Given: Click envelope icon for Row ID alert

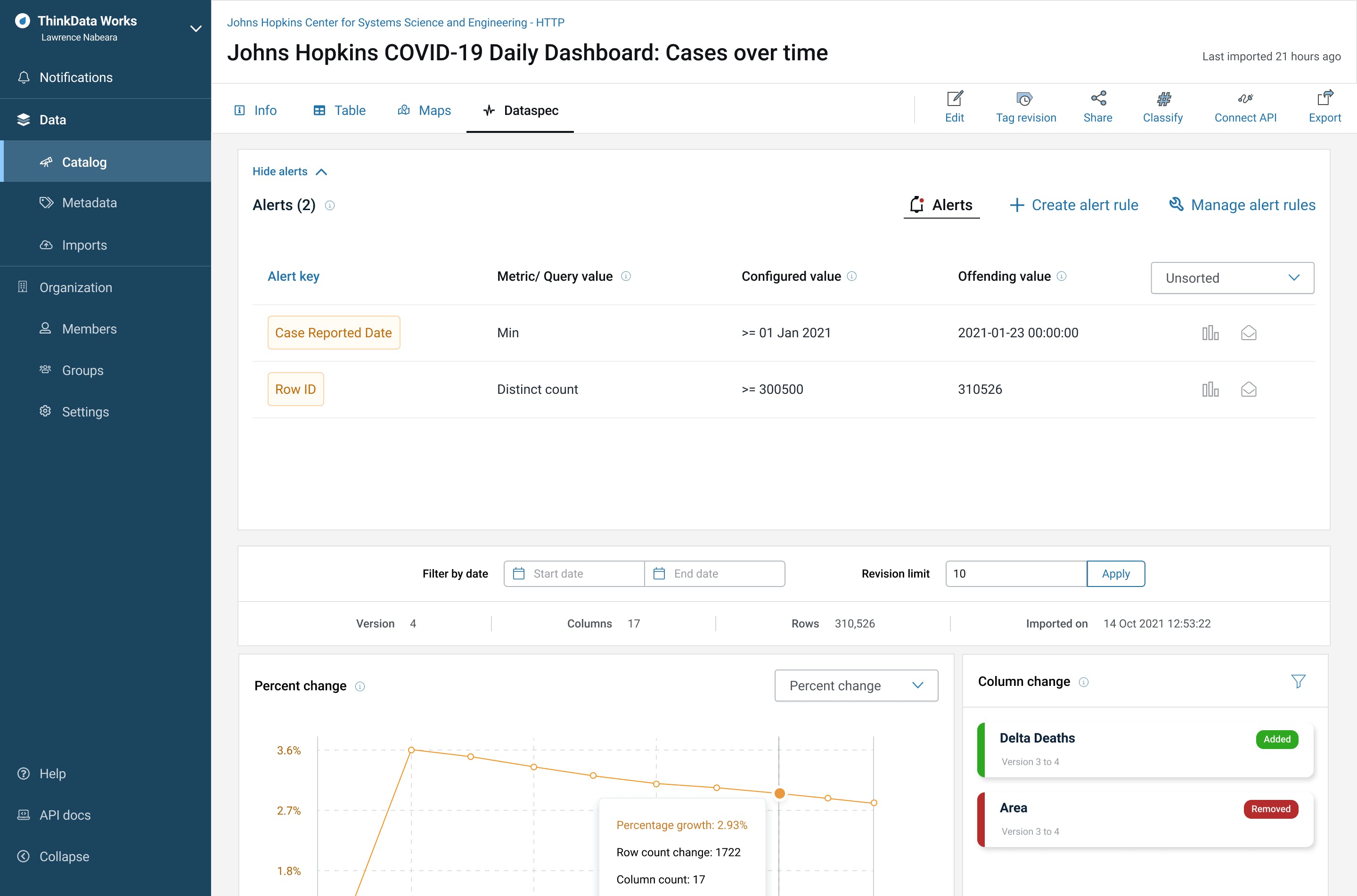Looking at the screenshot, I should [x=1249, y=390].
